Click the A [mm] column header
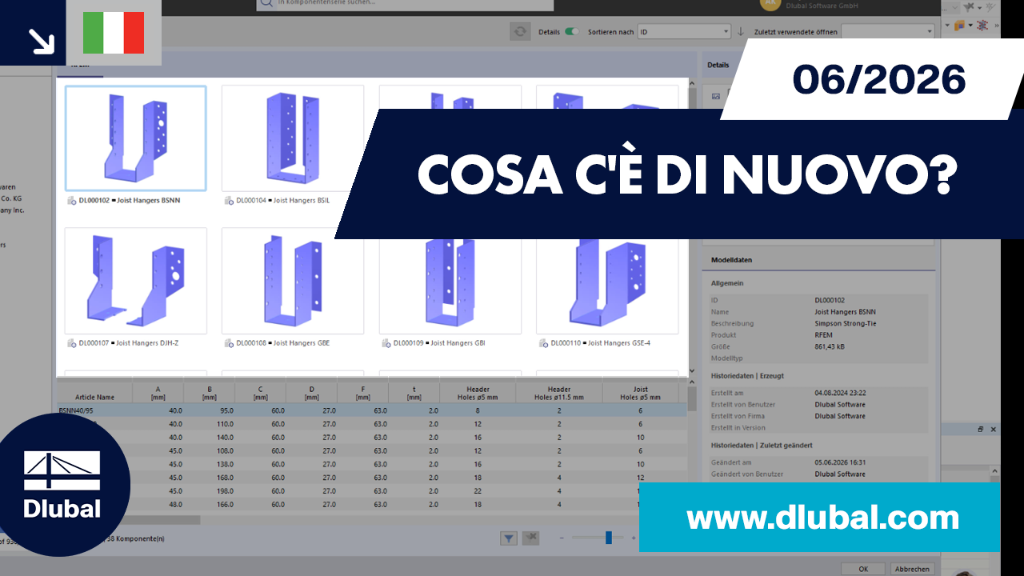Image resolution: width=1024 pixels, height=576 pixels. (x=158, y=392)
